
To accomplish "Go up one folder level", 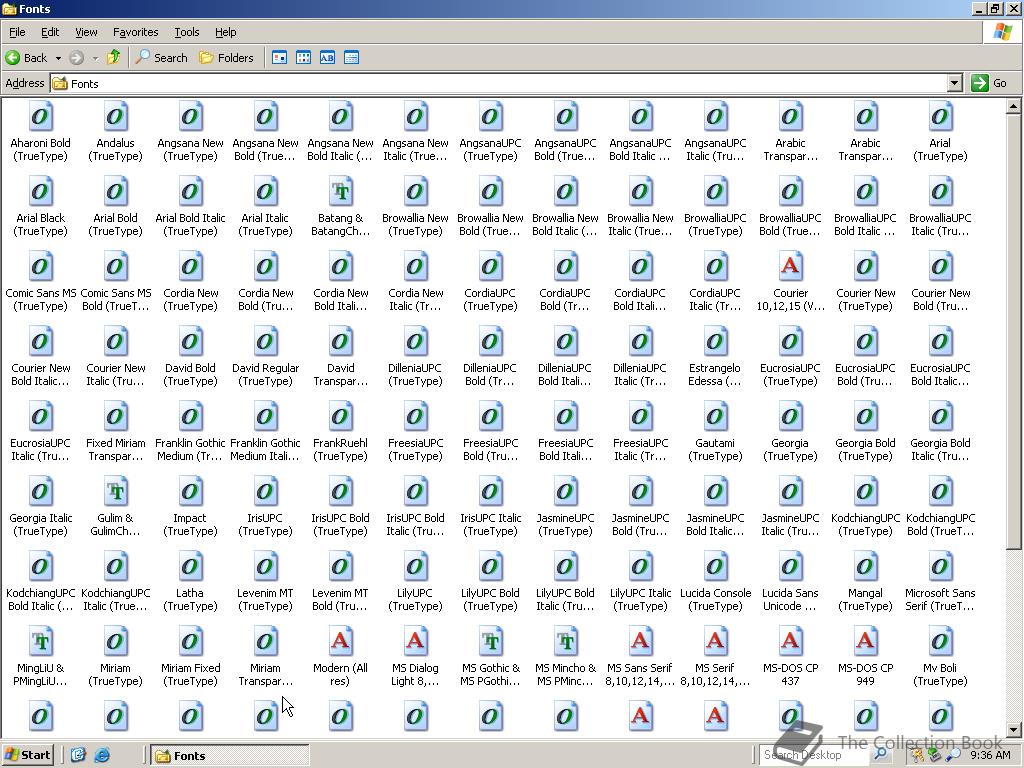I will coord(114,57).
